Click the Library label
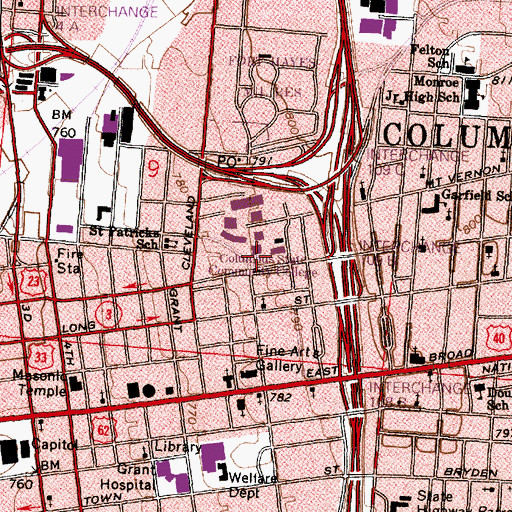 177,447
